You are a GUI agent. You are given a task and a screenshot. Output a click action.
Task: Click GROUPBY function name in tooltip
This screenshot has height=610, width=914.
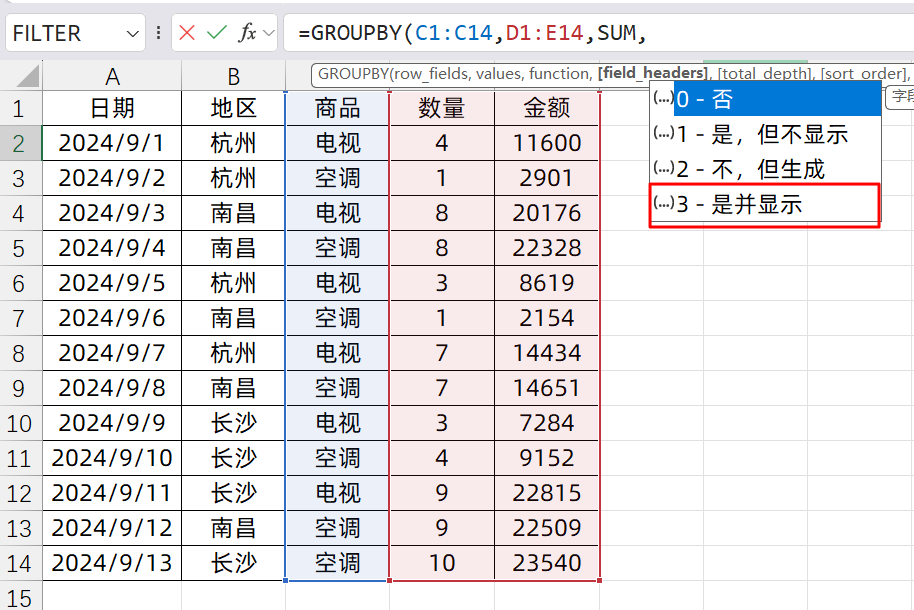(353, 73)
